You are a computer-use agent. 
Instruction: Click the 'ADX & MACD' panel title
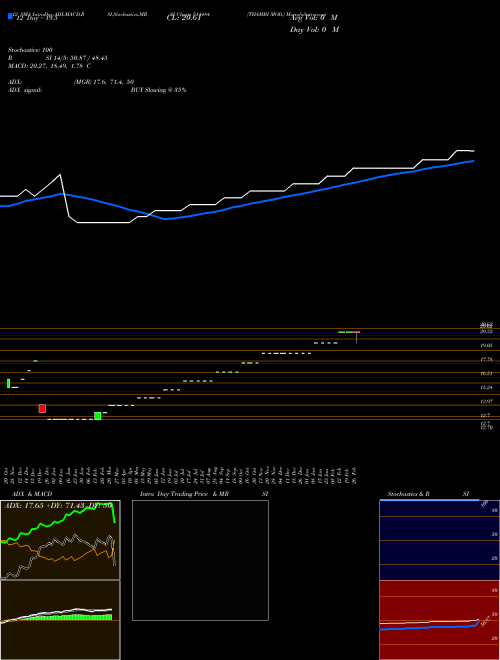32,494
